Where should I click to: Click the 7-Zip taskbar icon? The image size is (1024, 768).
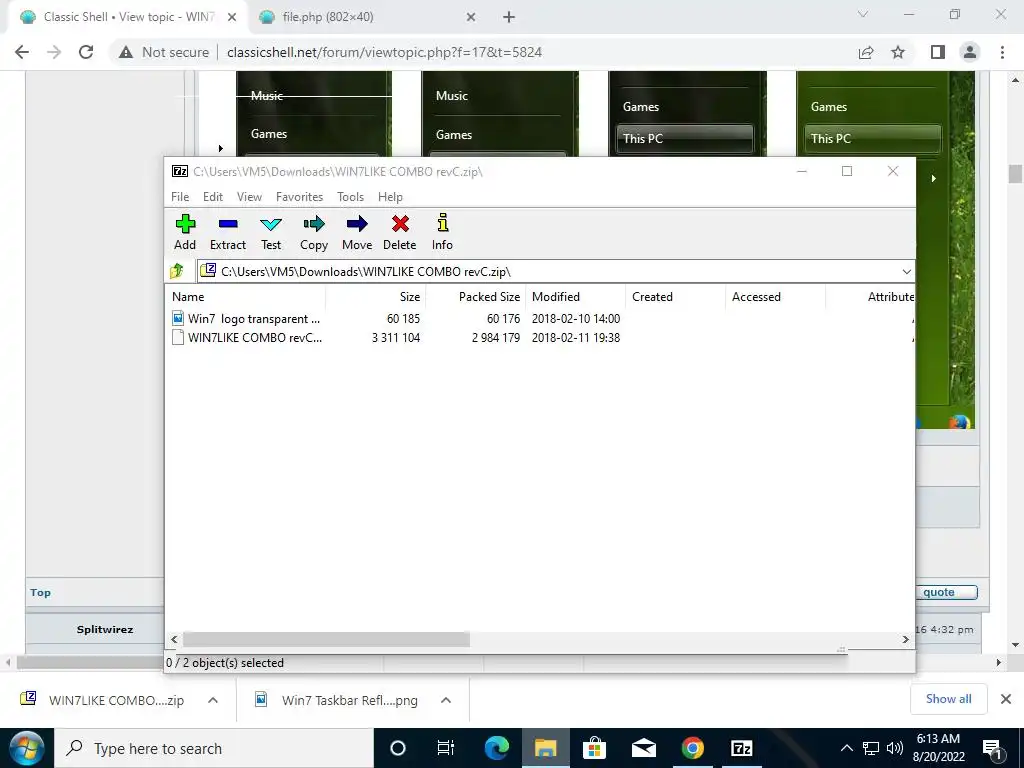click(x=742, y=748)
